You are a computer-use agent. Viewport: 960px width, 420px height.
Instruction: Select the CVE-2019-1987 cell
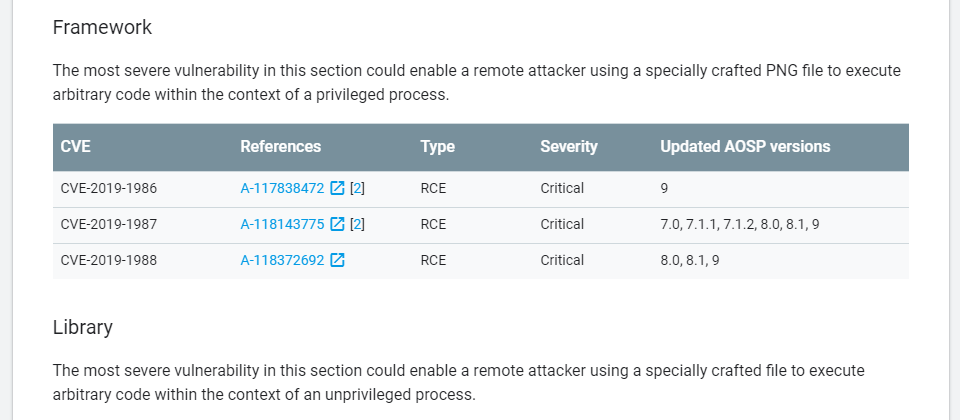pyautogui.click(x=143, y=225)
